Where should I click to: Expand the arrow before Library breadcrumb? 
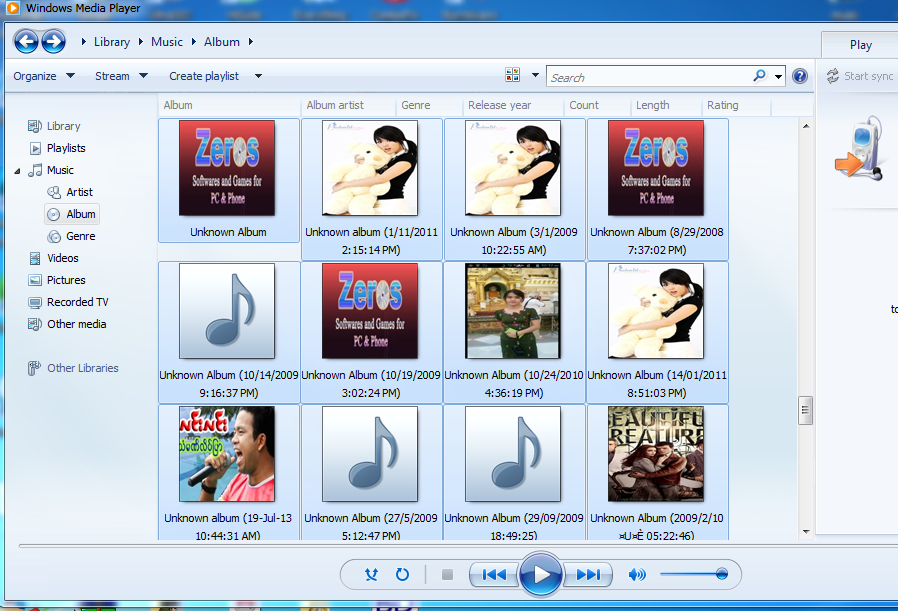click(x=84, y=41)
